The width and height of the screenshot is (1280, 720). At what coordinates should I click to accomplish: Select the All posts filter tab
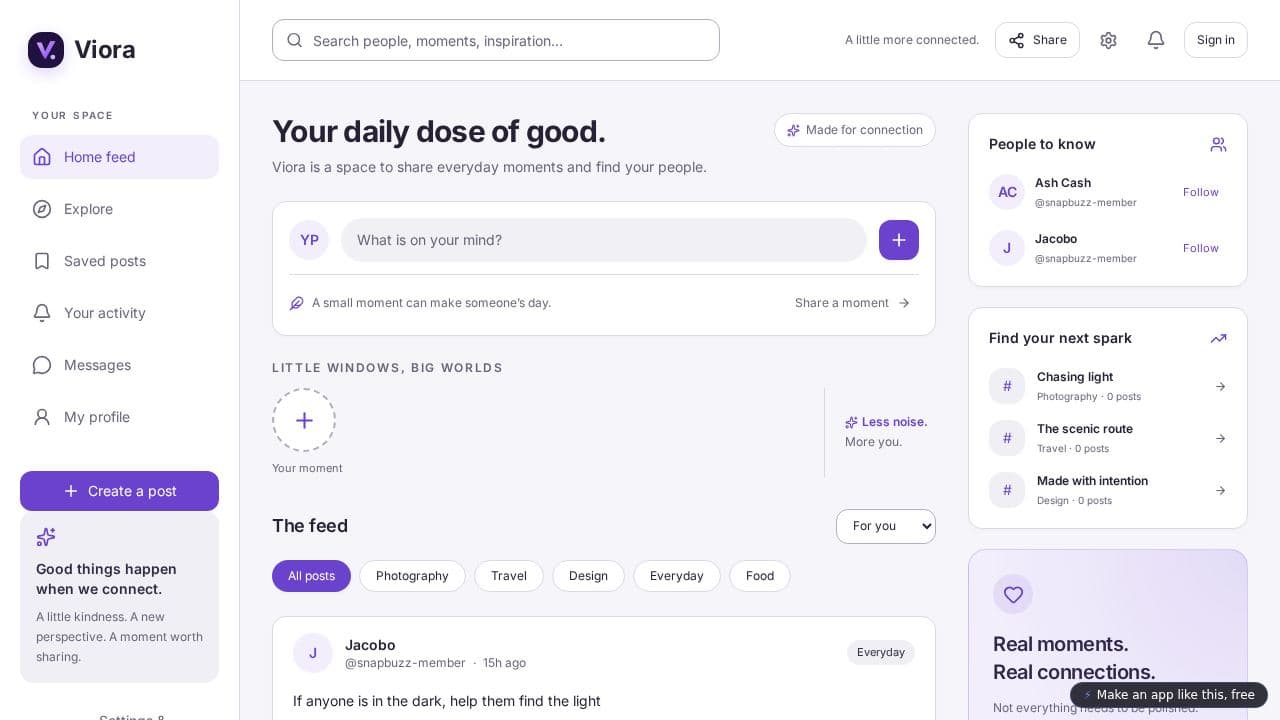click(x=311, y=576)
